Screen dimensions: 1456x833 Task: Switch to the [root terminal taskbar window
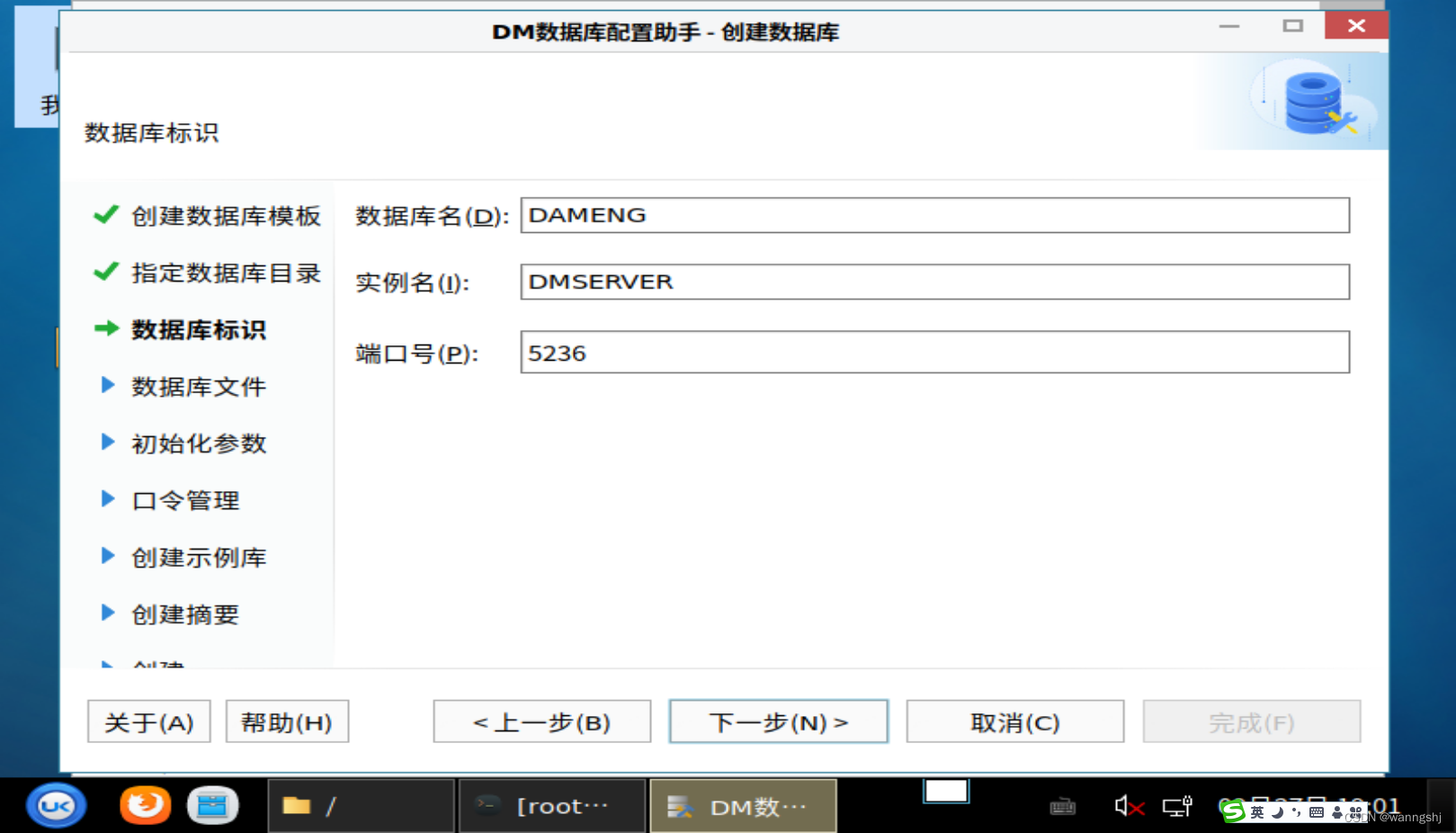pos(552,806)
